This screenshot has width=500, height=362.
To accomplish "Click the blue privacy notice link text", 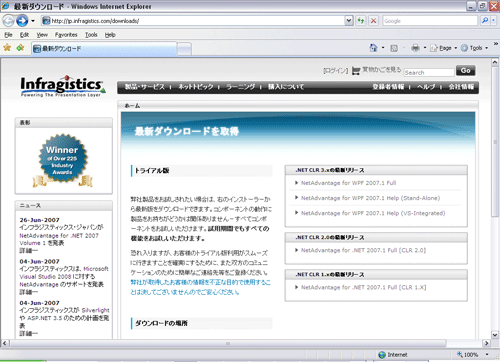I will point(200,287).
